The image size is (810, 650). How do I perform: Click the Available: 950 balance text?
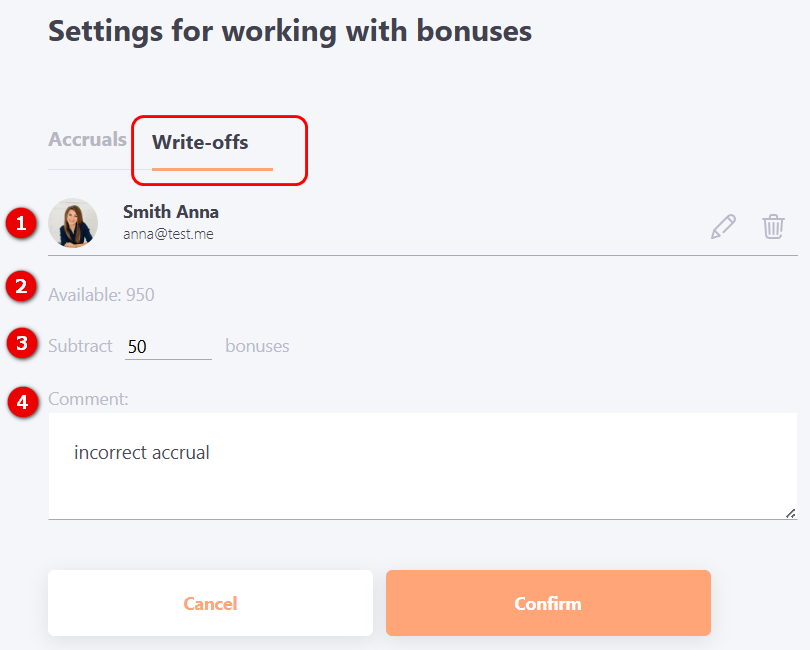click(x=101, y=295)
